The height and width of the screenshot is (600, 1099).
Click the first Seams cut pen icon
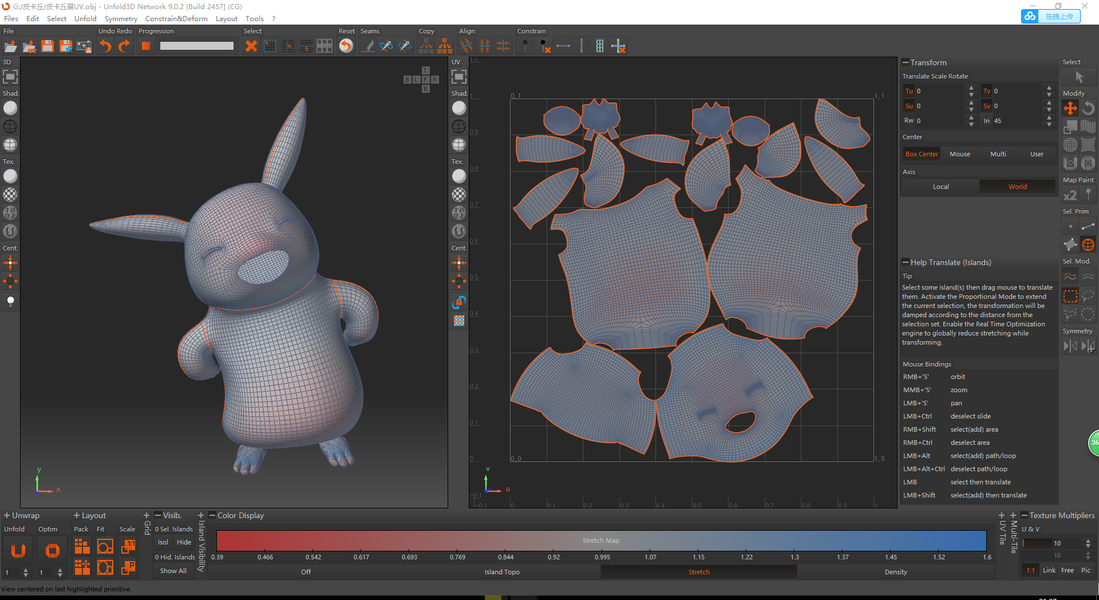coord(368,46)
